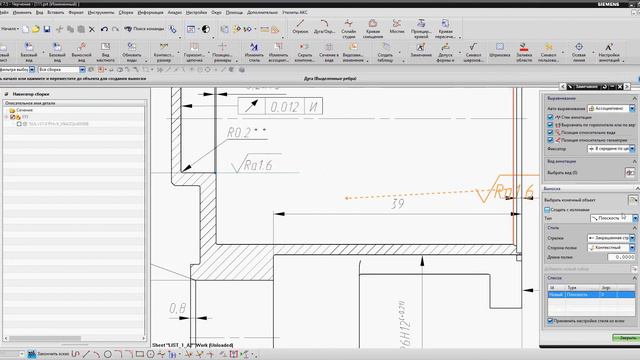Select the Мостик bridge curve tool

click(397, 27)
